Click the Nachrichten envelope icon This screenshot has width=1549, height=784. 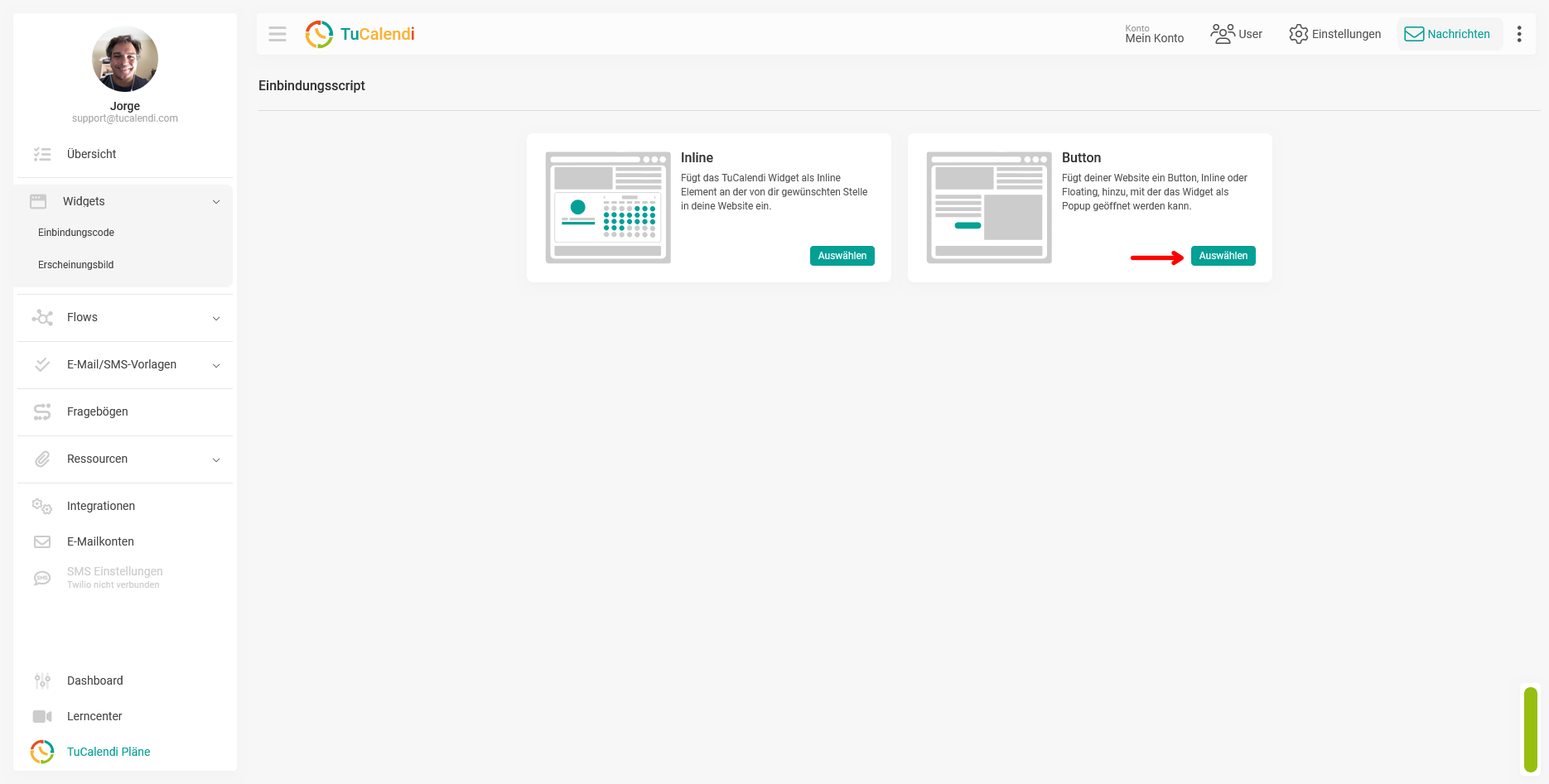(1414, 34)
